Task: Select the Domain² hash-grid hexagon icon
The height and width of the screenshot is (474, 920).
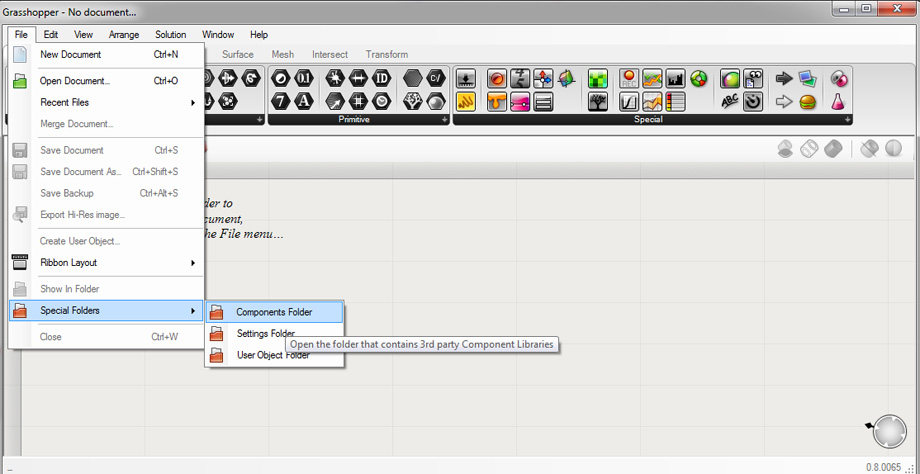Action: tap(358, 101)
